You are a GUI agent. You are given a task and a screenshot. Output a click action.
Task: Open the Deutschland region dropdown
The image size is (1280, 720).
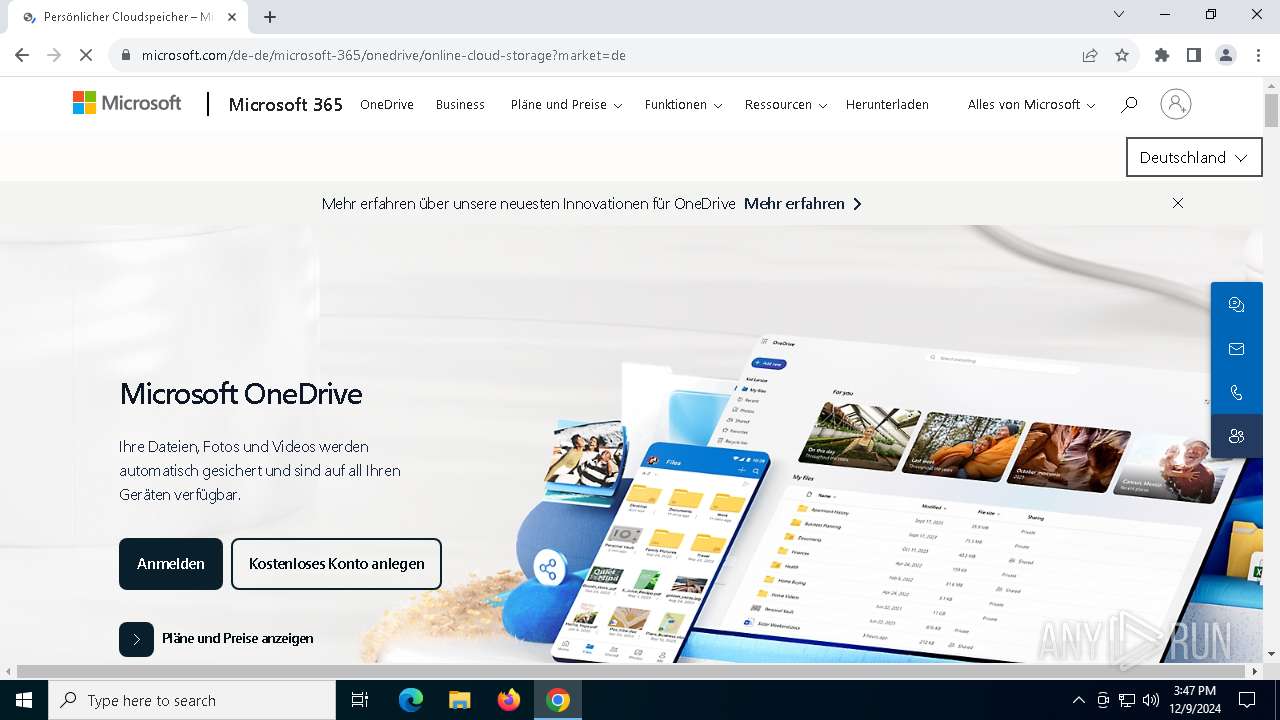[1194, 157]
